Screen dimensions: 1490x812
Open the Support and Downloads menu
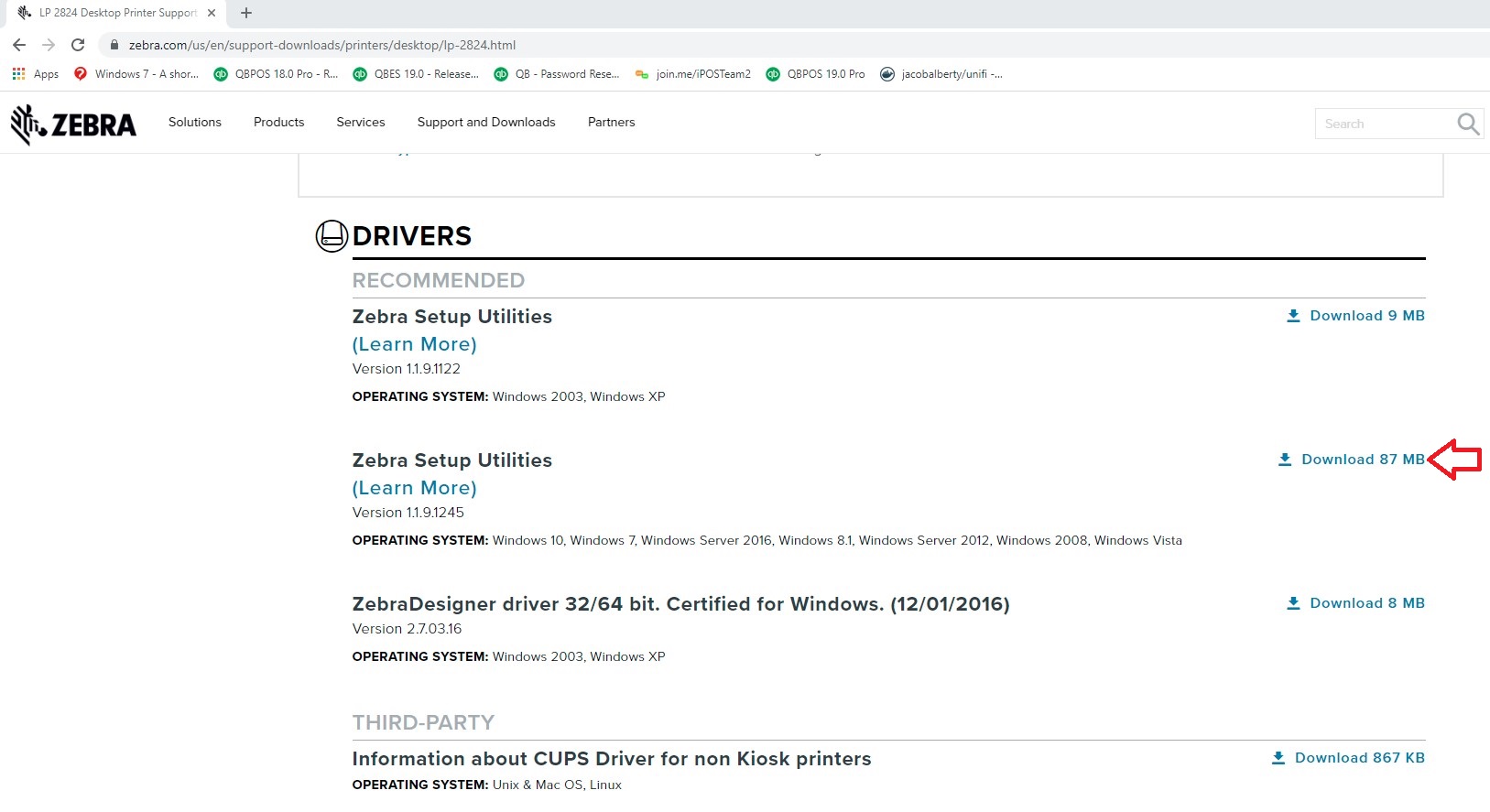[x=486, y=122]
